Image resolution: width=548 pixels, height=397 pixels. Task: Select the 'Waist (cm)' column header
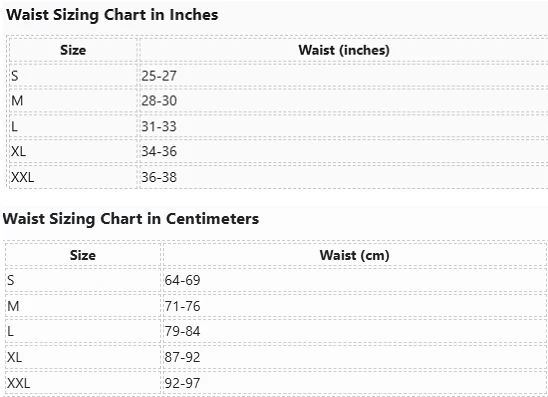(354, 255)
